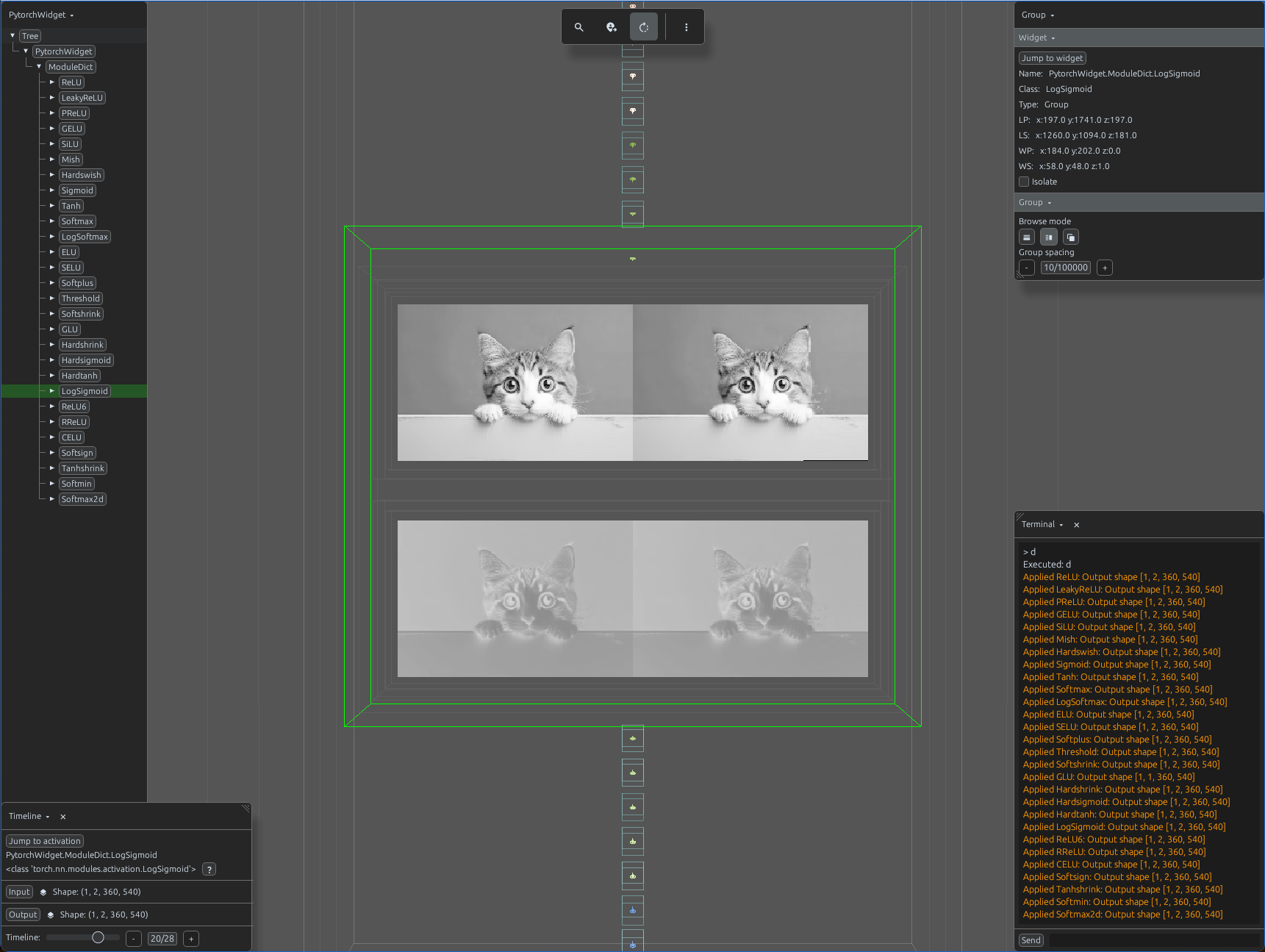1265x952 pixels.
Task: Expand the LeakyReLU tree node
Action: (x=52, y=98)
